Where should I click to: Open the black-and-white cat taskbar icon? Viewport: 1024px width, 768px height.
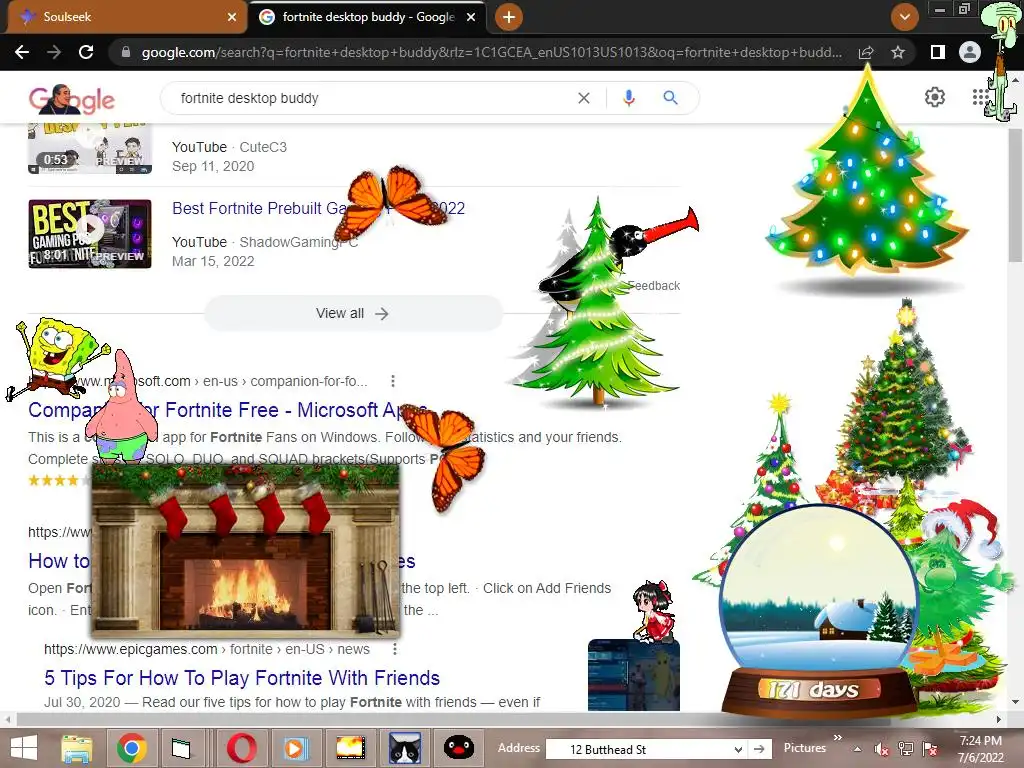tap(405, 748)
